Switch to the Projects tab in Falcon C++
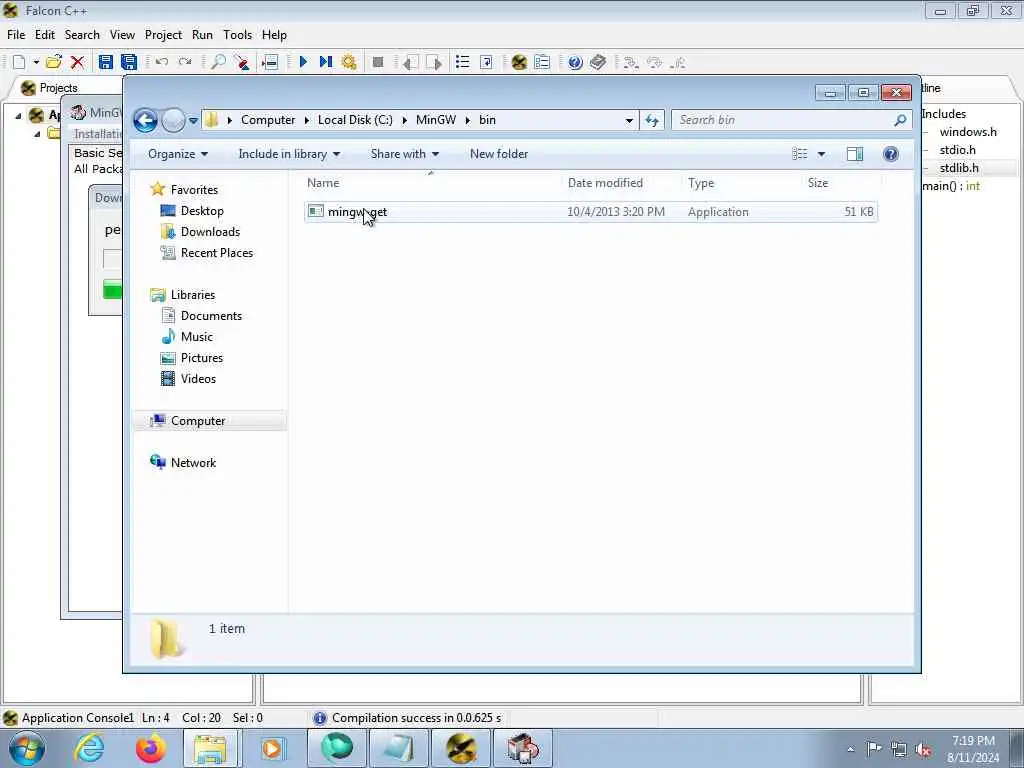 point(50,88)
